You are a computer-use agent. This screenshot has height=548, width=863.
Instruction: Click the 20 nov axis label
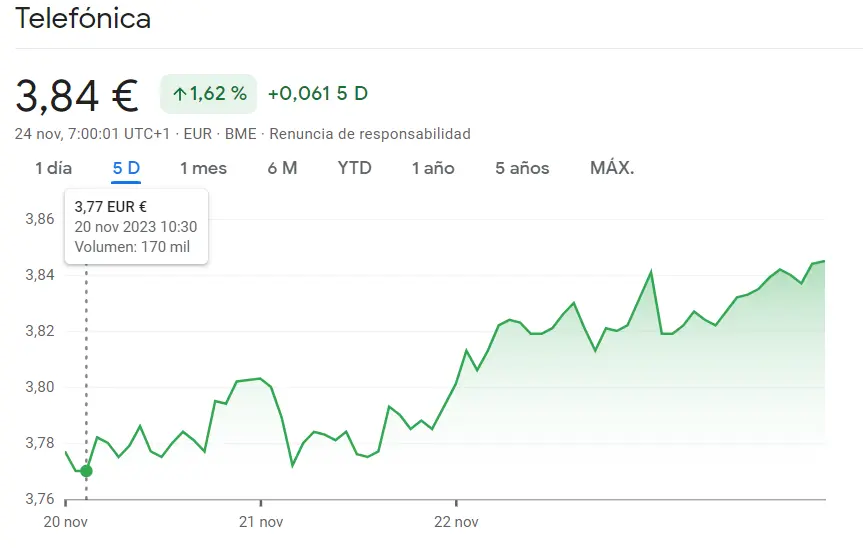click(x=65, y=522)
